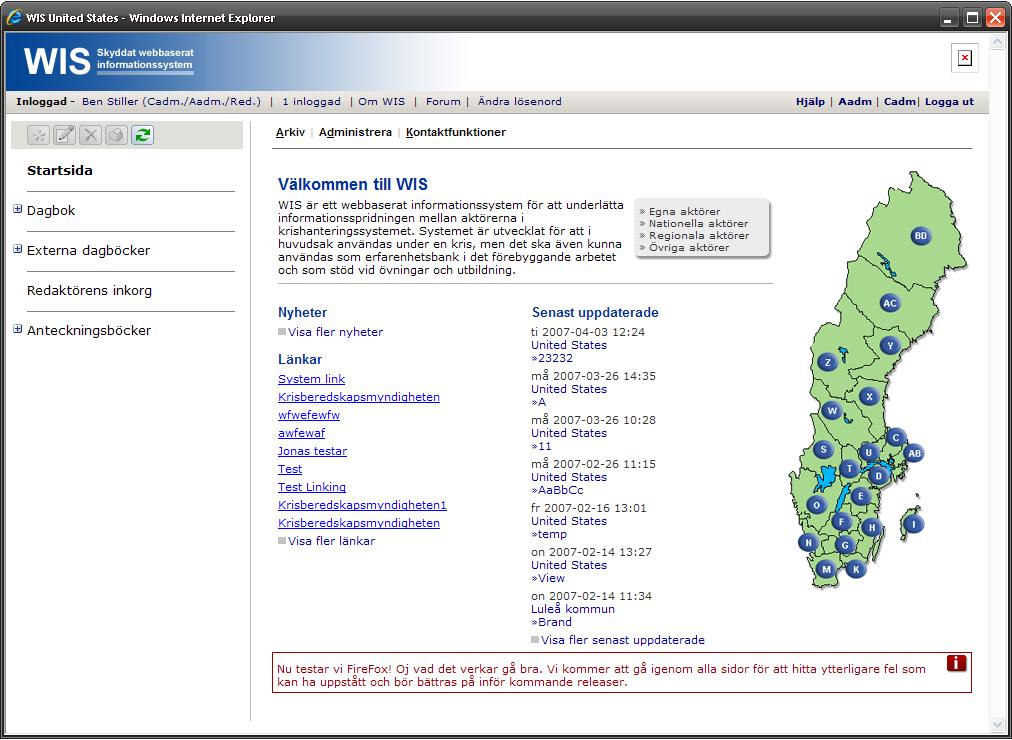The image size is (1012, 740).
Task: Open the Forum link in top bar
Action: coord(443,101)
